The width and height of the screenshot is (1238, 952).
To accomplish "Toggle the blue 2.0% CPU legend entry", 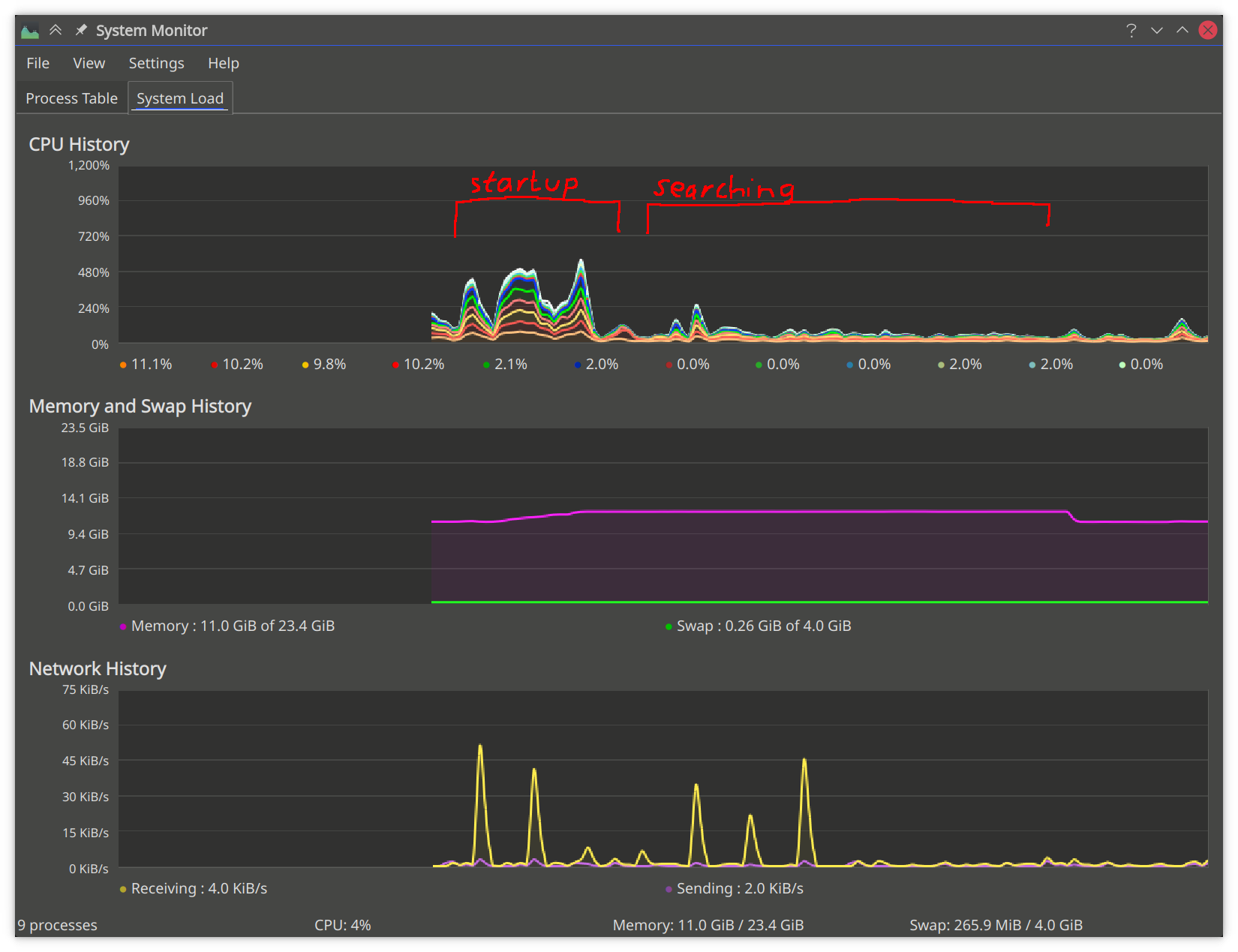I will point(576,364).
